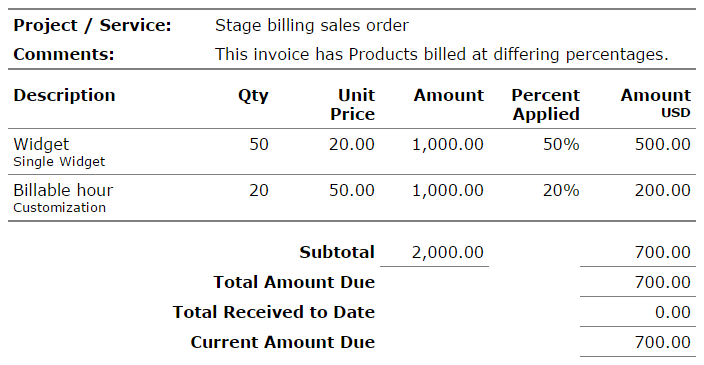Select the 20% percent applied value

tap(561, 190)
